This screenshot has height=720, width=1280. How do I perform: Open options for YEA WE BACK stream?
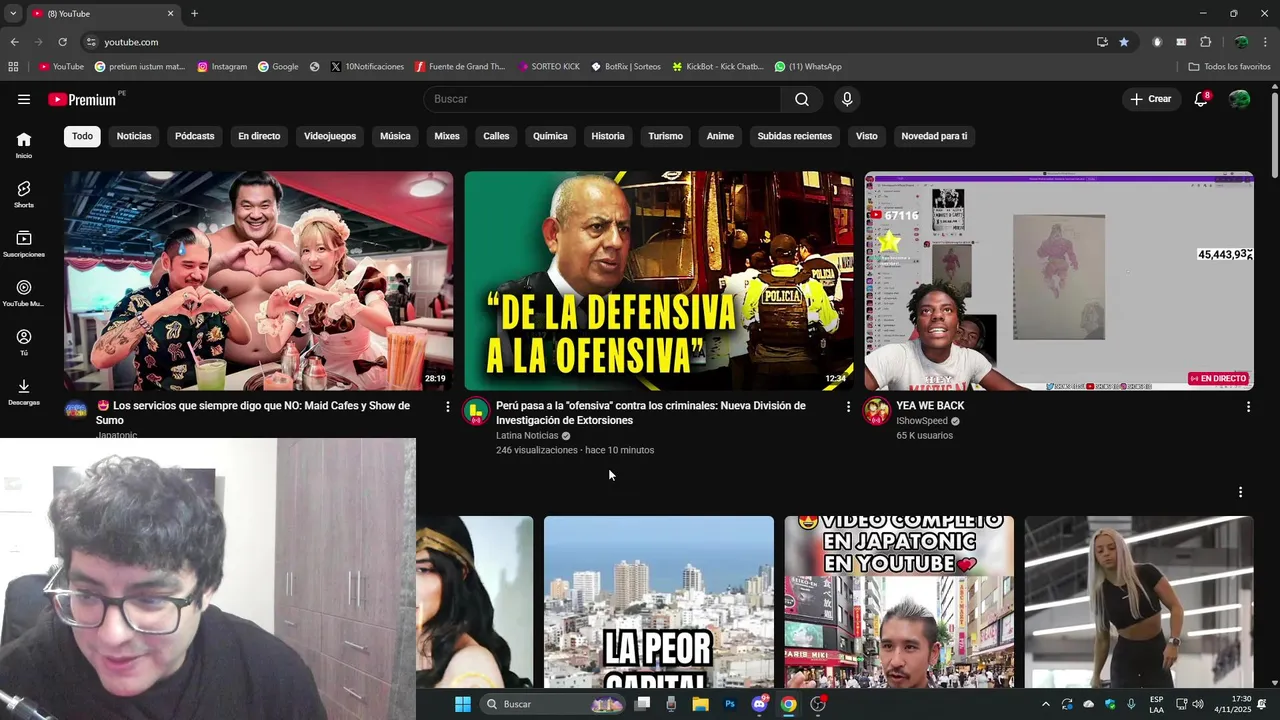(x=1248, y=407)
